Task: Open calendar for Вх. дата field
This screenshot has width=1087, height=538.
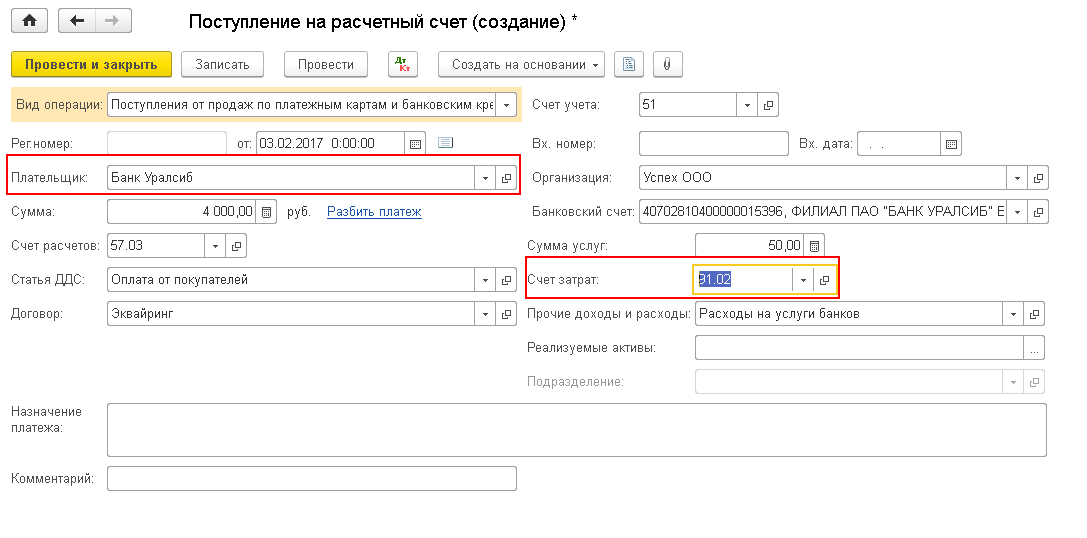Action: pos(952,143)
